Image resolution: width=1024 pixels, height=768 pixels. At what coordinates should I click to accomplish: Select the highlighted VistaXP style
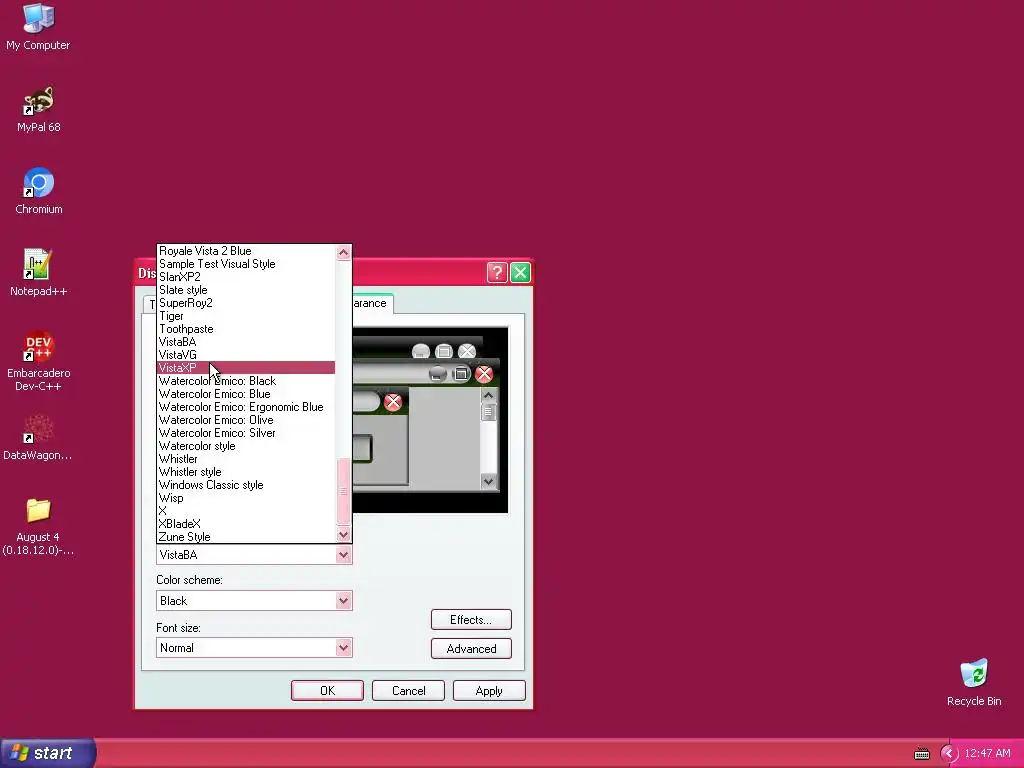[x=246, y=368]
